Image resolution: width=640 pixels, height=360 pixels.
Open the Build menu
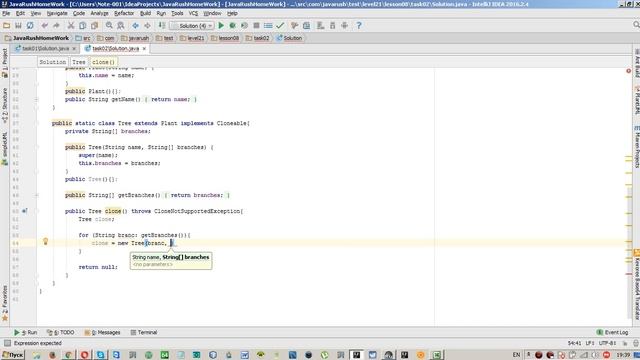[145, 13]
